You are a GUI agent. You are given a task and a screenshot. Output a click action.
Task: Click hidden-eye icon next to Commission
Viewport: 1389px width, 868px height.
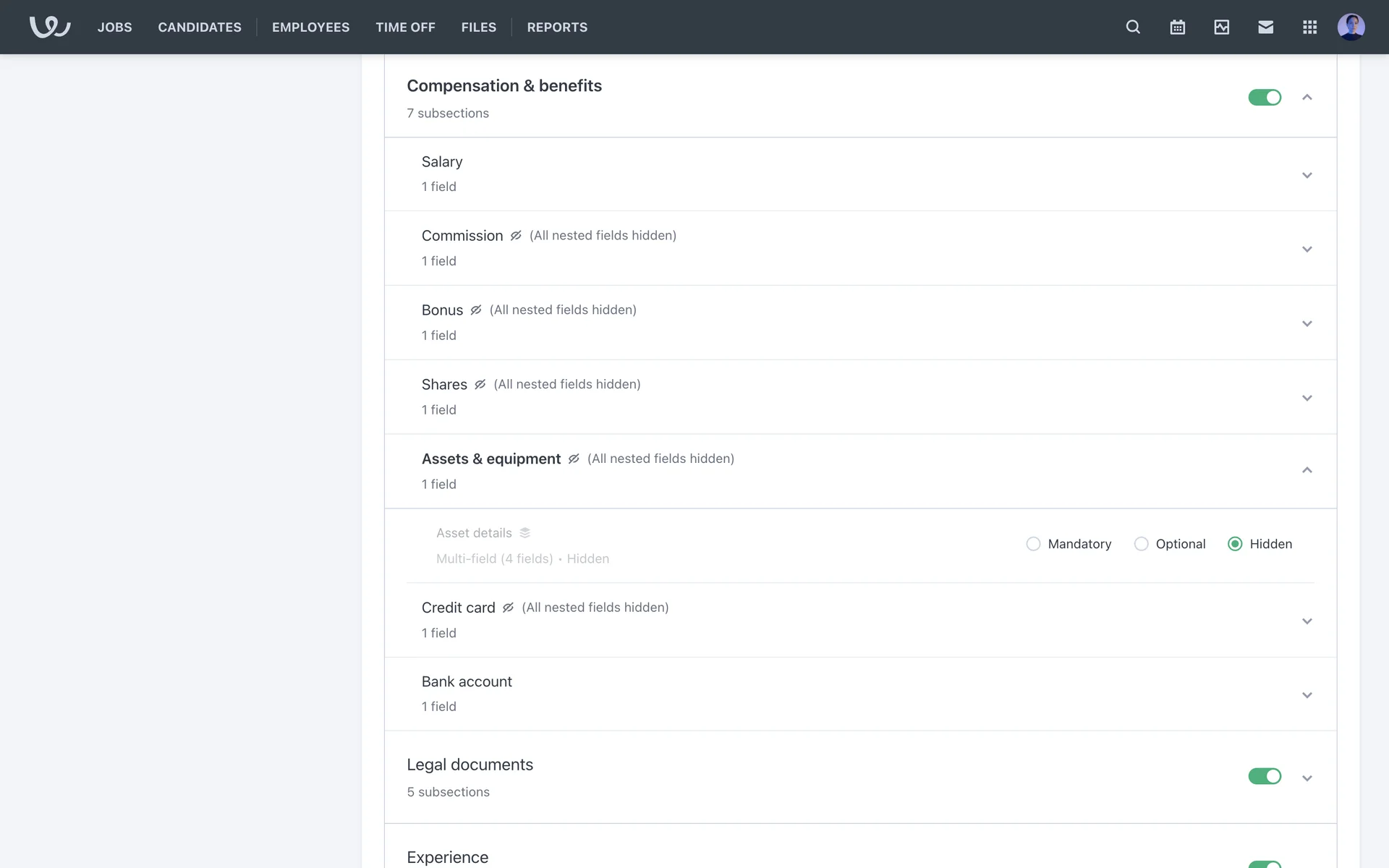[516, 236]
